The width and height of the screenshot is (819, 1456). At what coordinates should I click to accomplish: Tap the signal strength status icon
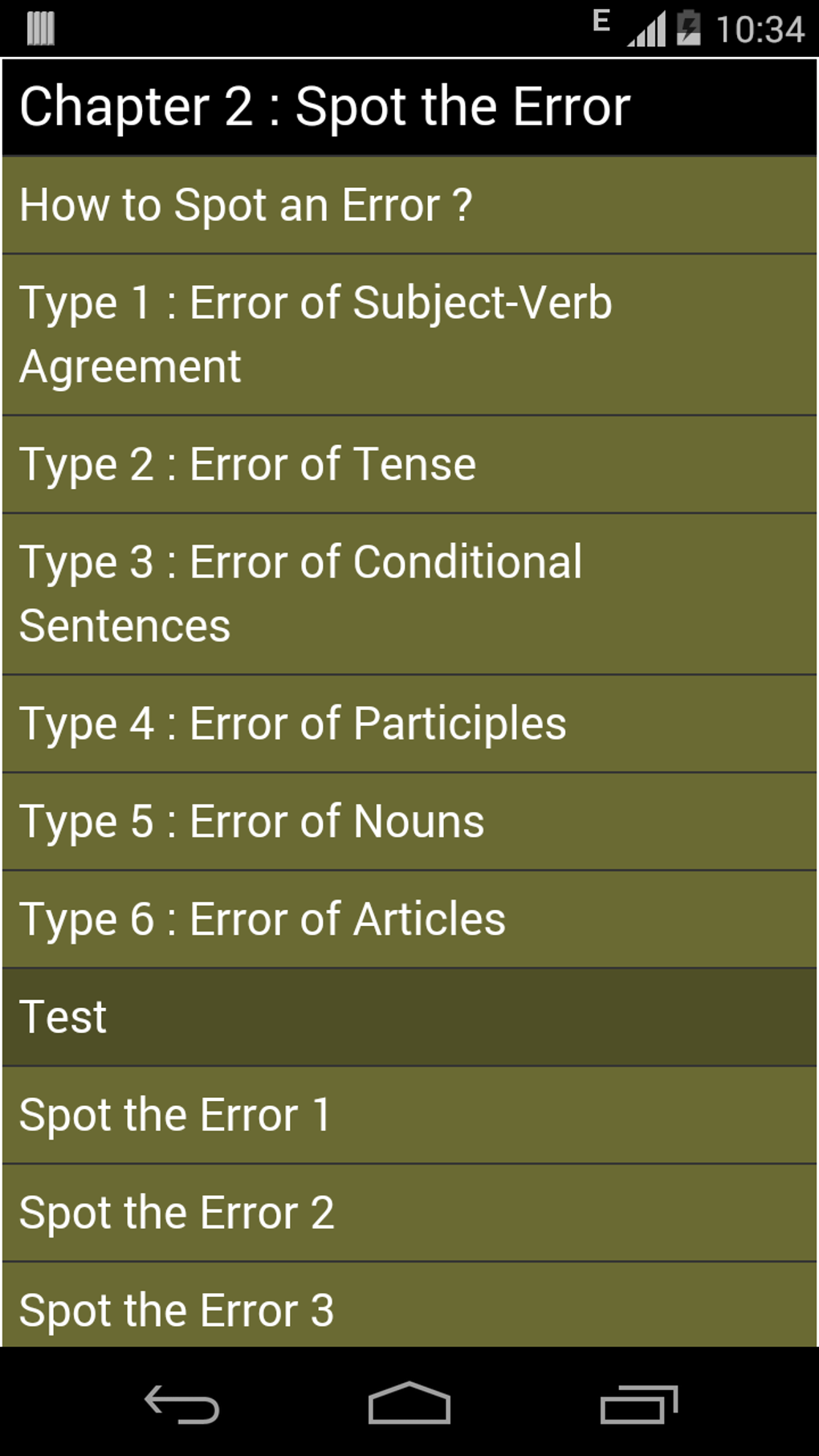pyautogui.click(x=646, y=29)
